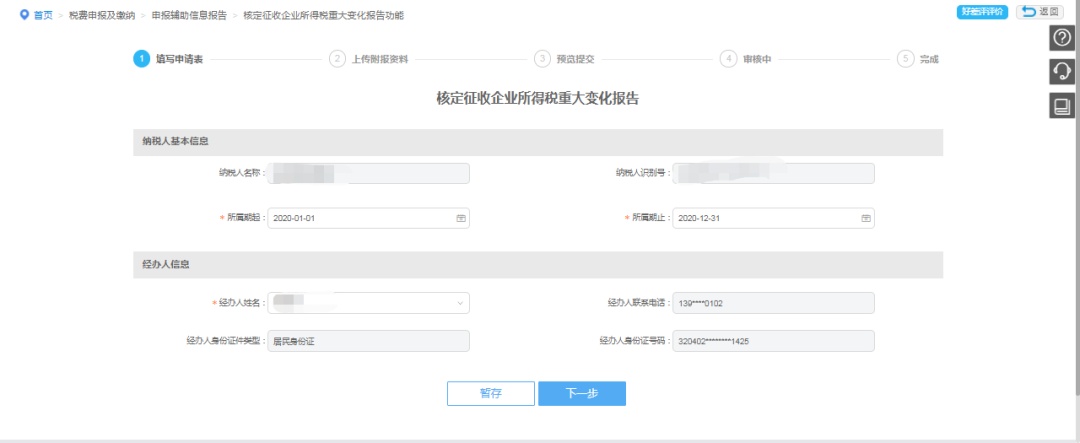The width and height of the screenshot is (1080, 443).
Task: Click the blue 好差评评价 button
Action: [x=981, y=12]
